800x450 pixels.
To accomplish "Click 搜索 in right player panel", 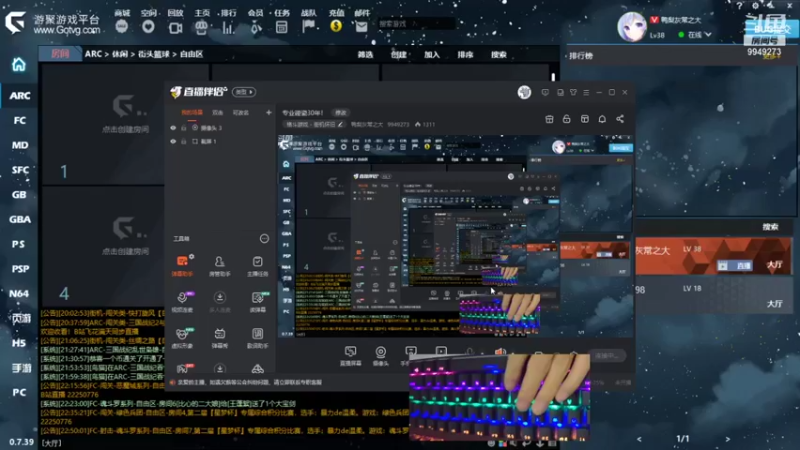I will tap(770, 227).
